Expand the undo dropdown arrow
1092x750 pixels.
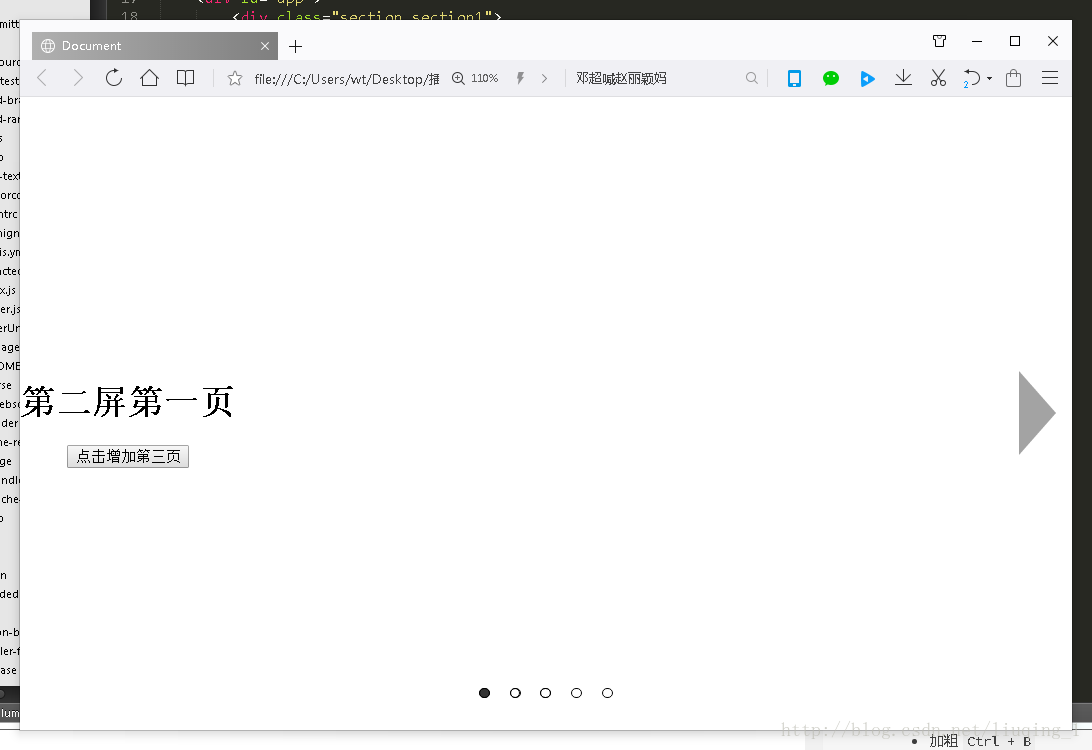pos(989,79)
